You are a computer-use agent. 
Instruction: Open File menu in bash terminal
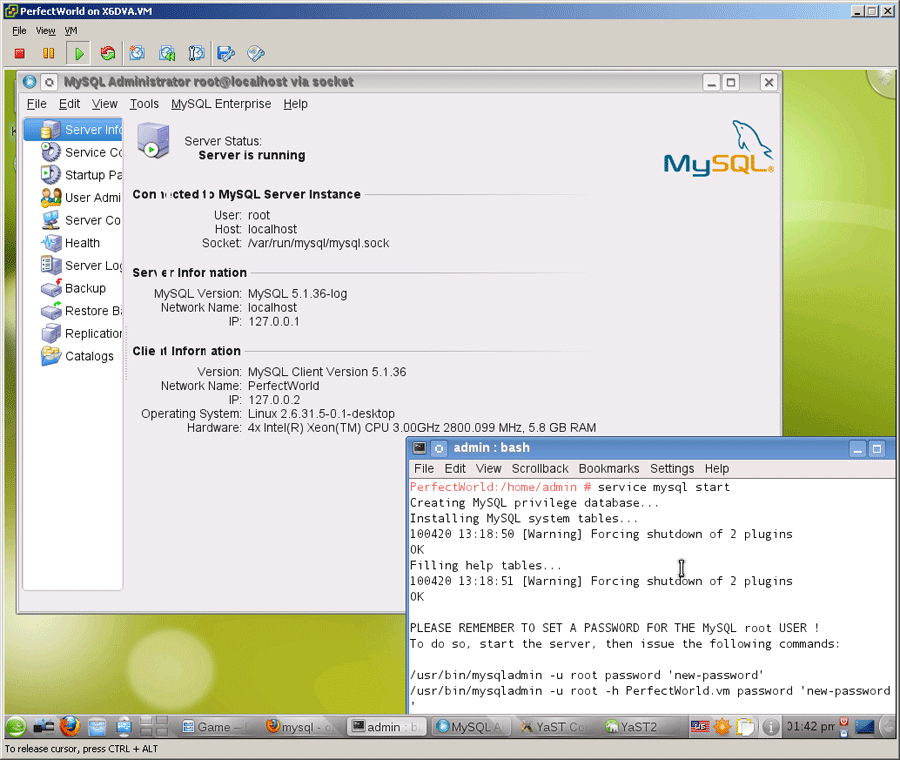[x=424, y=468]
